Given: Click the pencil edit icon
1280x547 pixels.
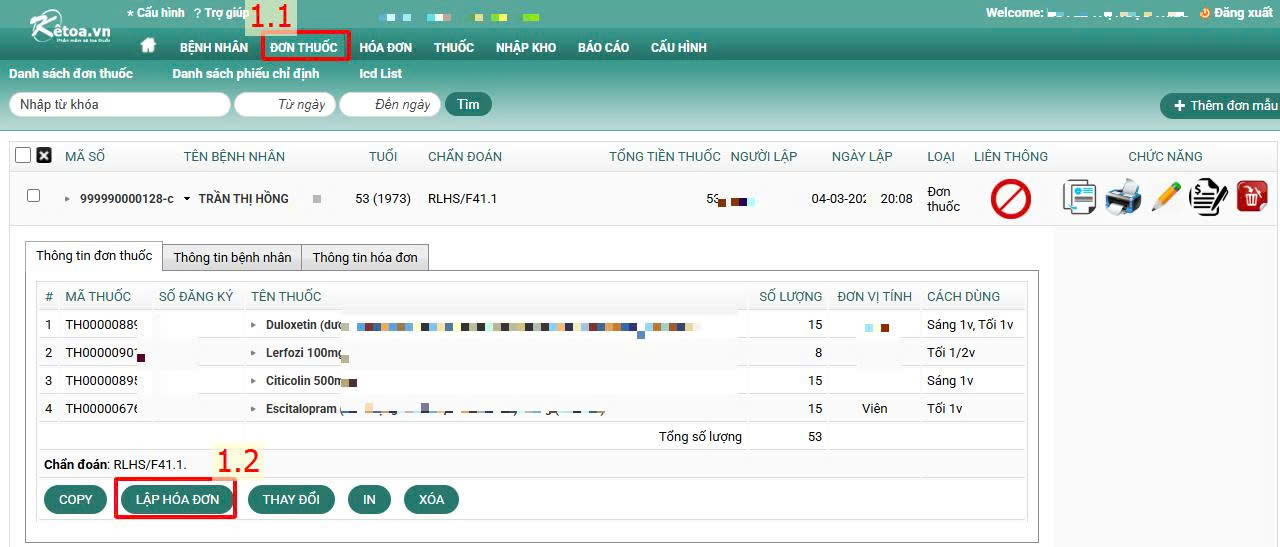Looking at the screenshot, I should [x=1166, y=197].
